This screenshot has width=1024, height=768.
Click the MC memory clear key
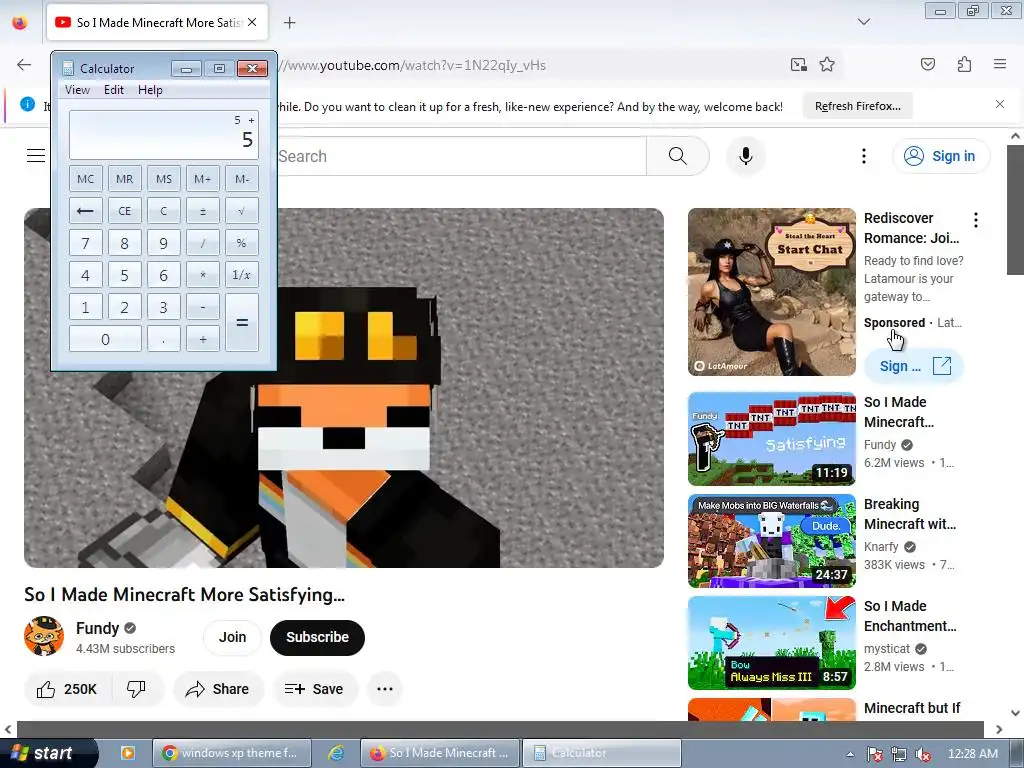pyautogui.click(x=86, y=179)
